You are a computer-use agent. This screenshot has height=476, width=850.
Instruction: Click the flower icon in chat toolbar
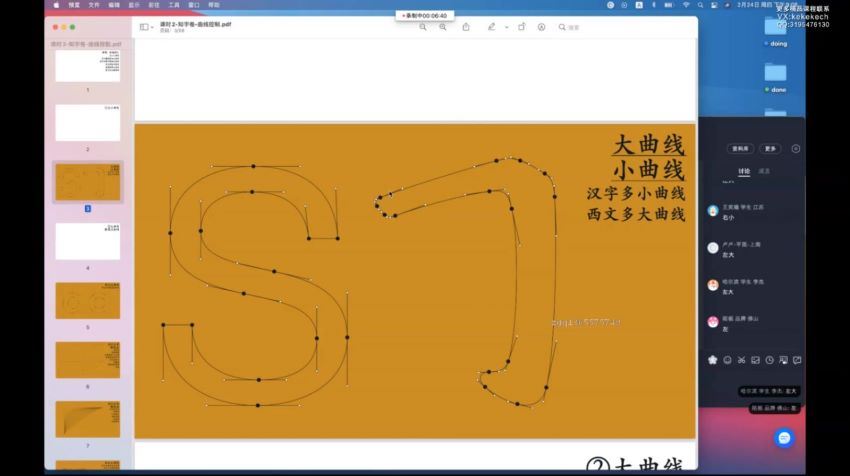(713, 360)
